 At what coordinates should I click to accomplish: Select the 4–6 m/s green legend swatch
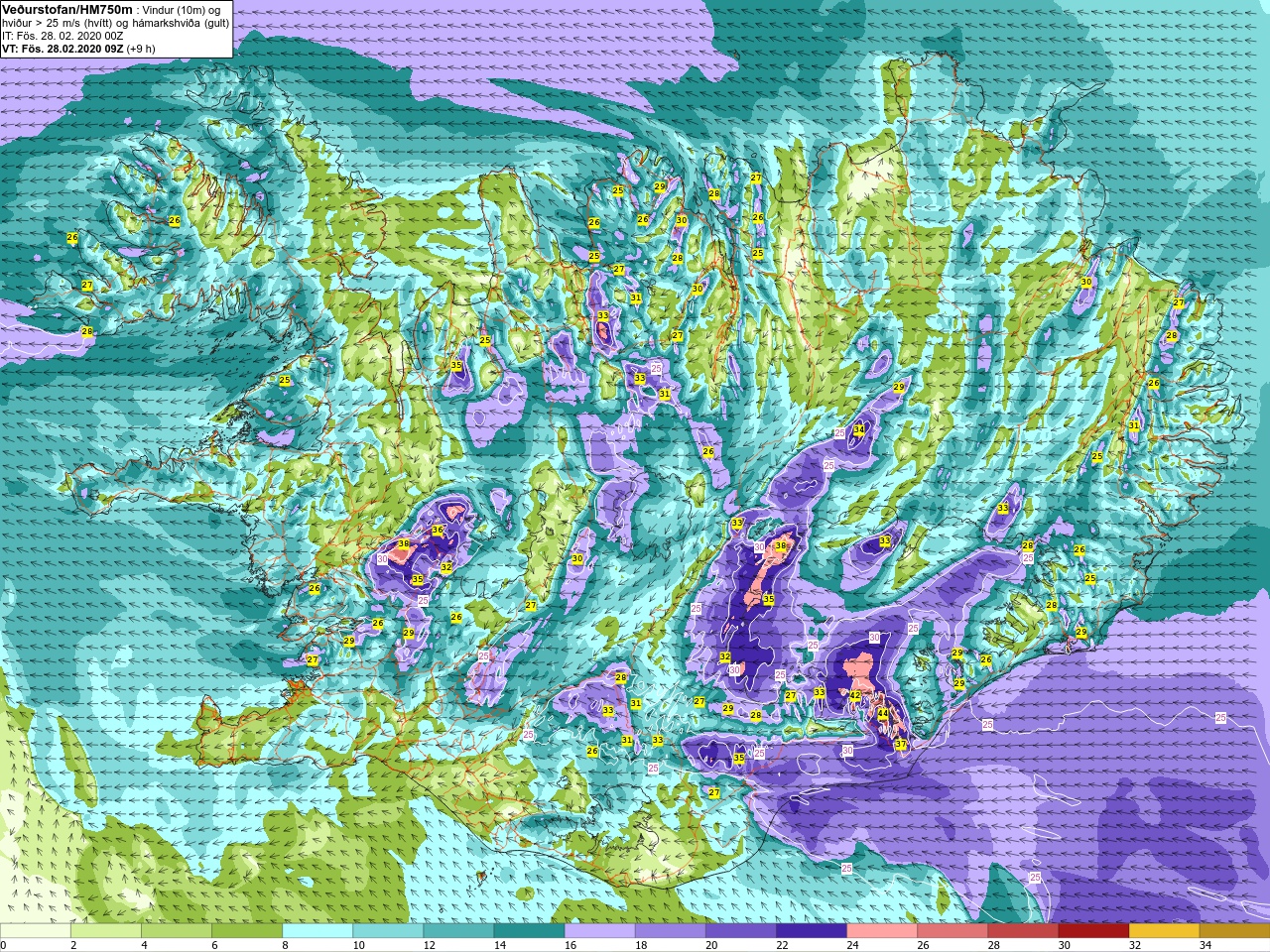[x=177, y=931]
